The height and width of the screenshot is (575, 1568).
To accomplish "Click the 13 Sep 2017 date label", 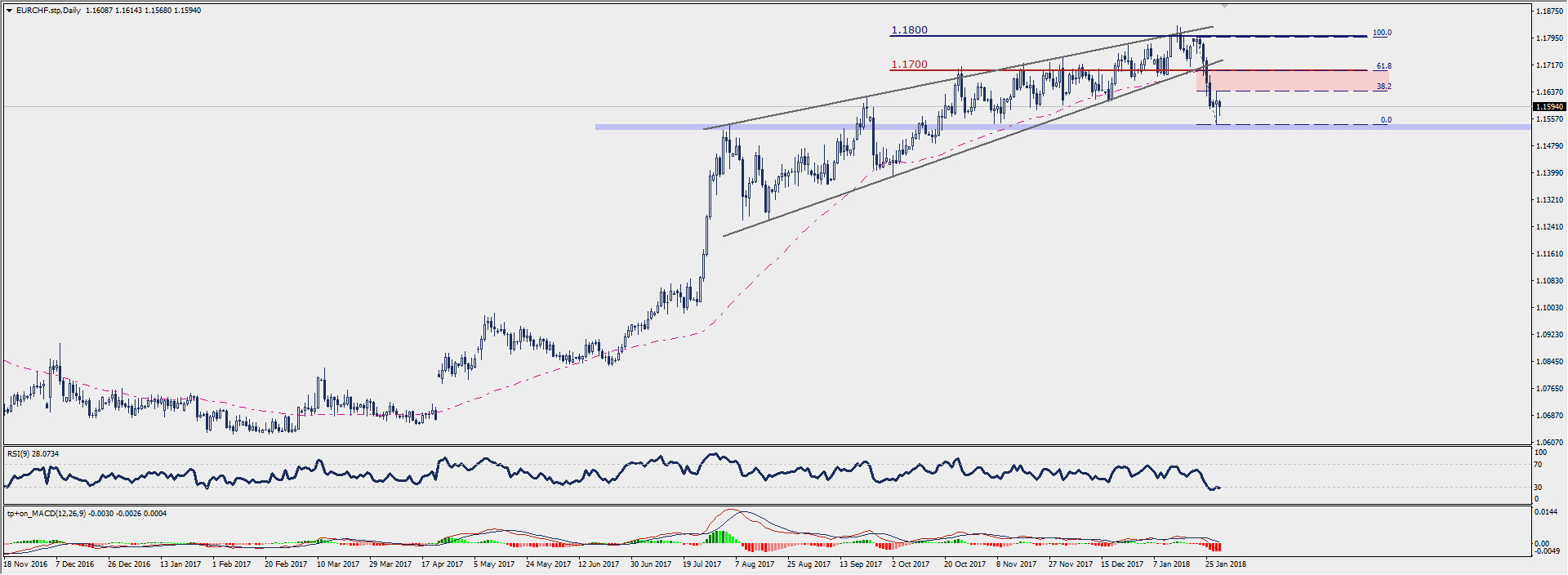I will pos(861,564).
